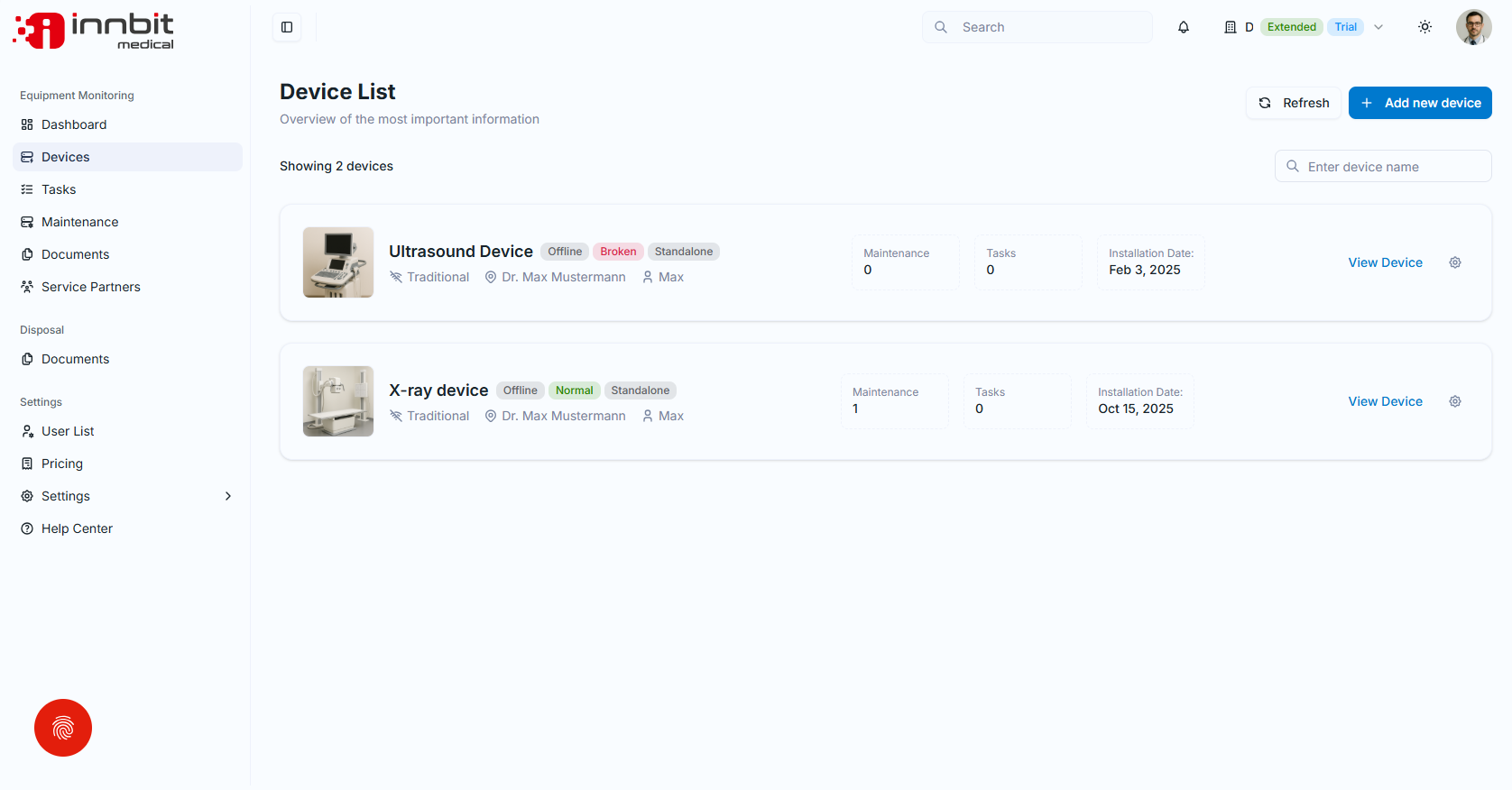Screen dimensions: 1512x790
Task: Open the user profile avatar
Action: coord(1474,27)
